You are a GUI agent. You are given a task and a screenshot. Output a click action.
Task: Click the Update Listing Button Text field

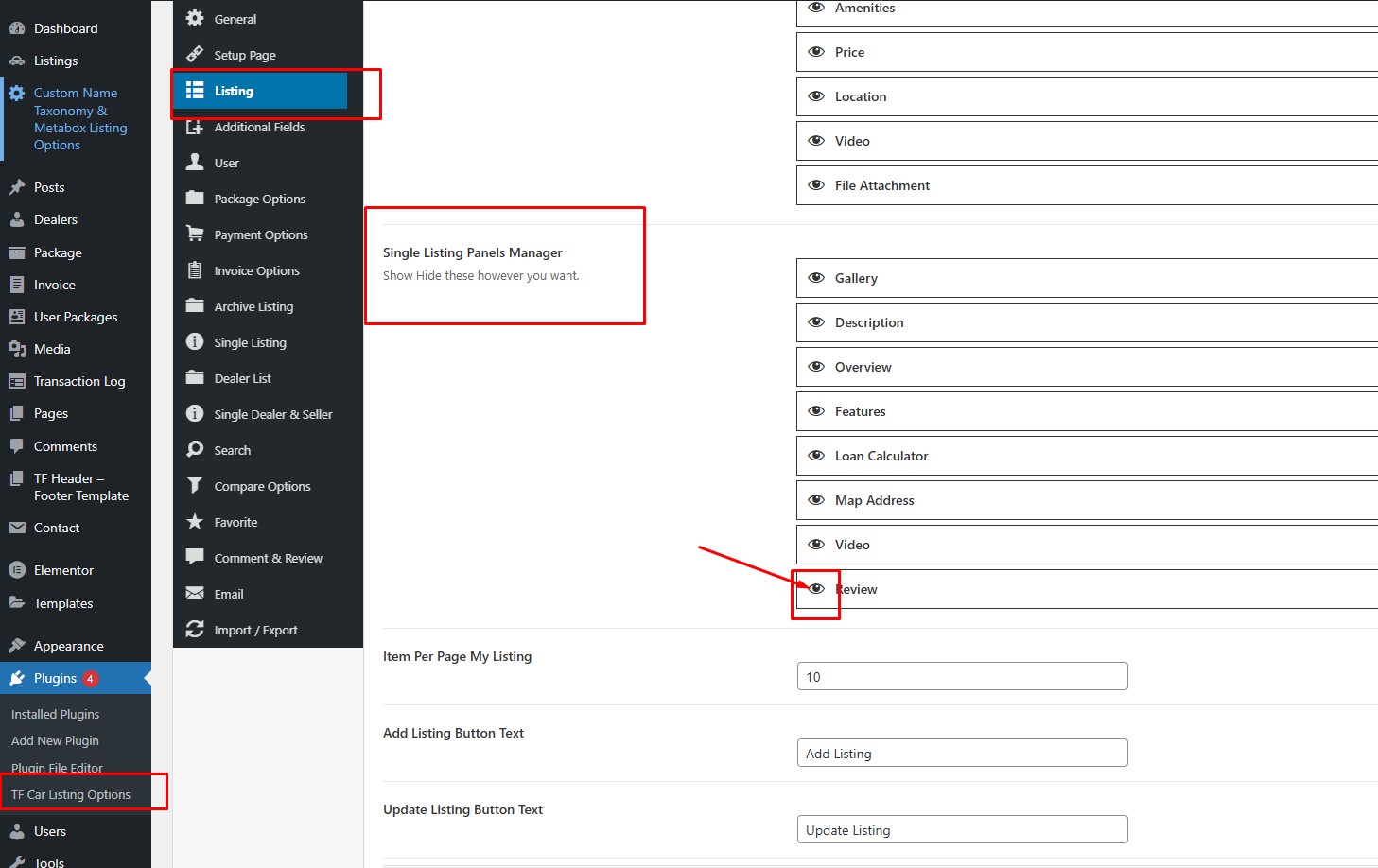point(963,829)
